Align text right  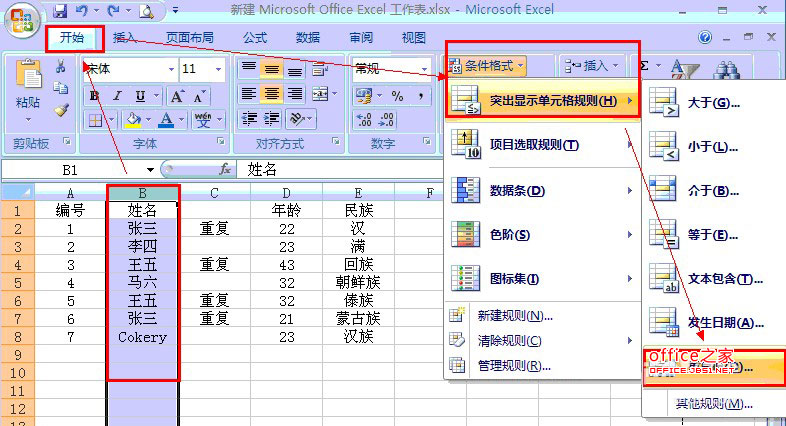[x=295, y=94]
